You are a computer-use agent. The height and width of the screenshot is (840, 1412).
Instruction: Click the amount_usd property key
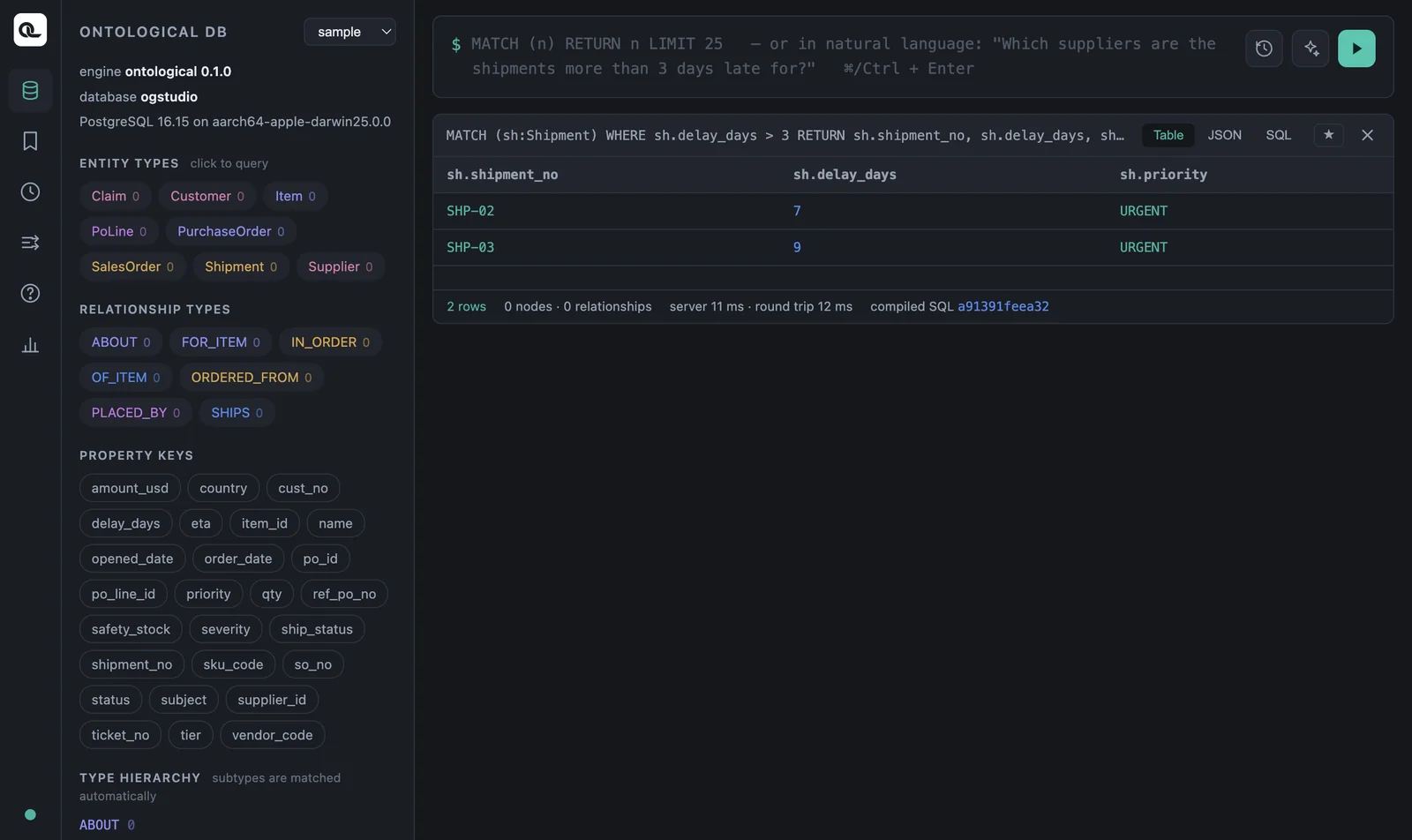coord(130,488)
